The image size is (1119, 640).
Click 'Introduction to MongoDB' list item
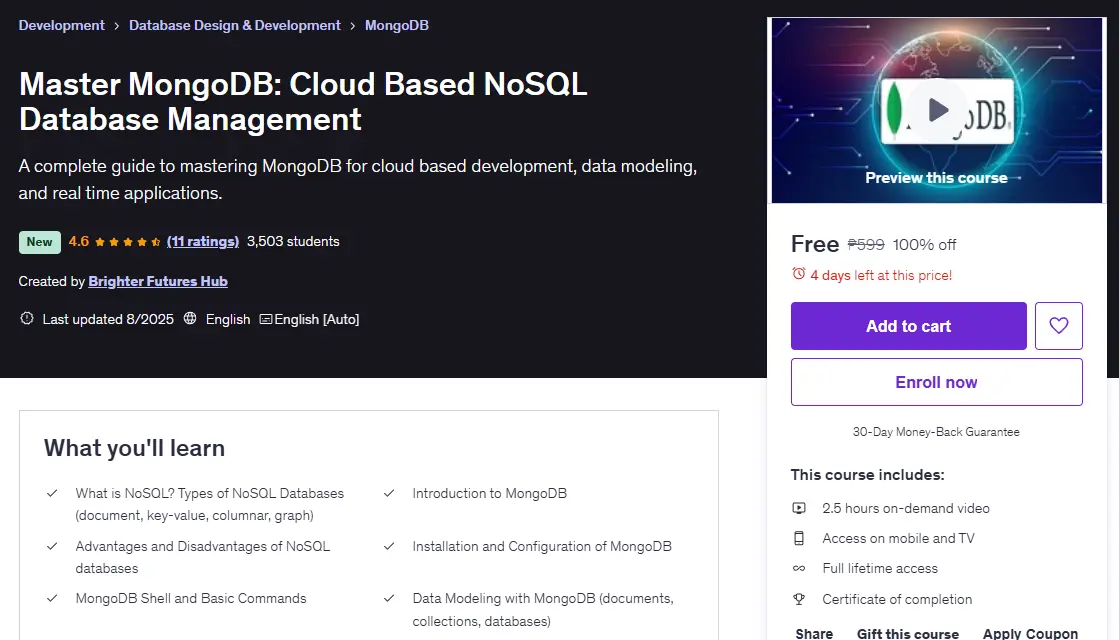click(490, 493)
